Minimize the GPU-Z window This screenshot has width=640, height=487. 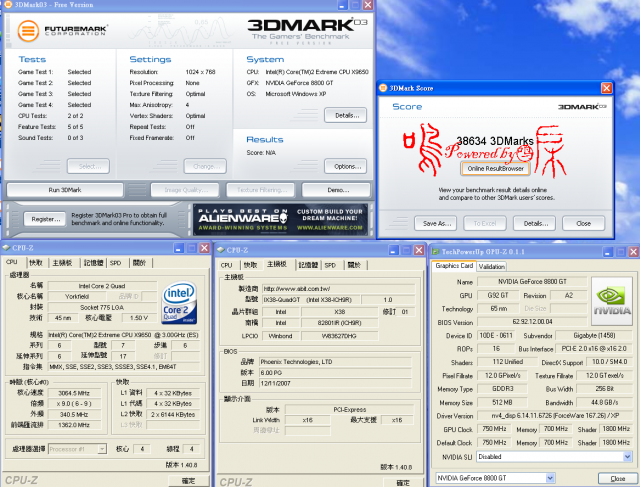pyautogui.click(x=608, y=252)
